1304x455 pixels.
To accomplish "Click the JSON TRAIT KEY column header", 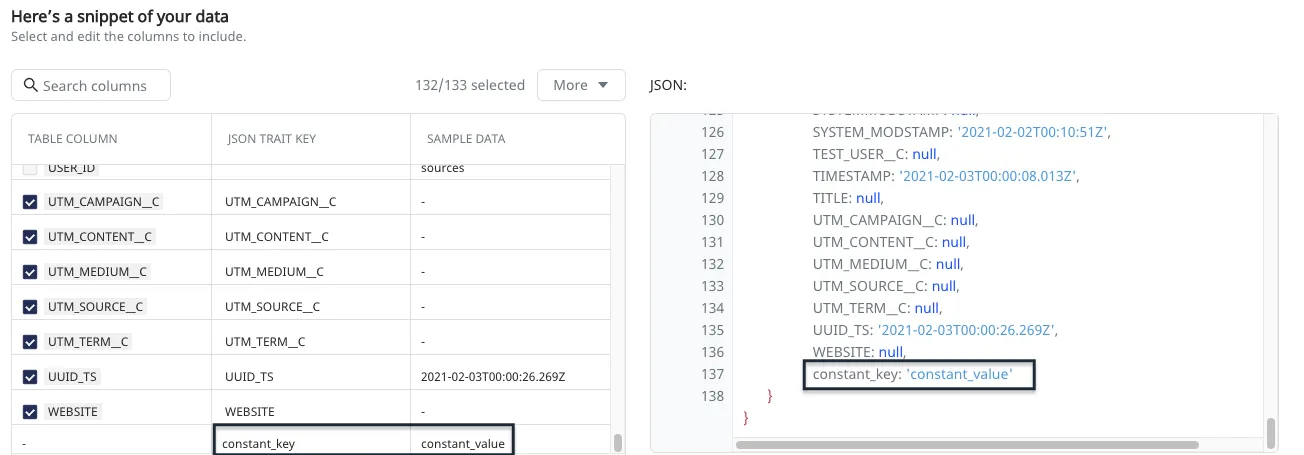I will click(x=271, y=139).
